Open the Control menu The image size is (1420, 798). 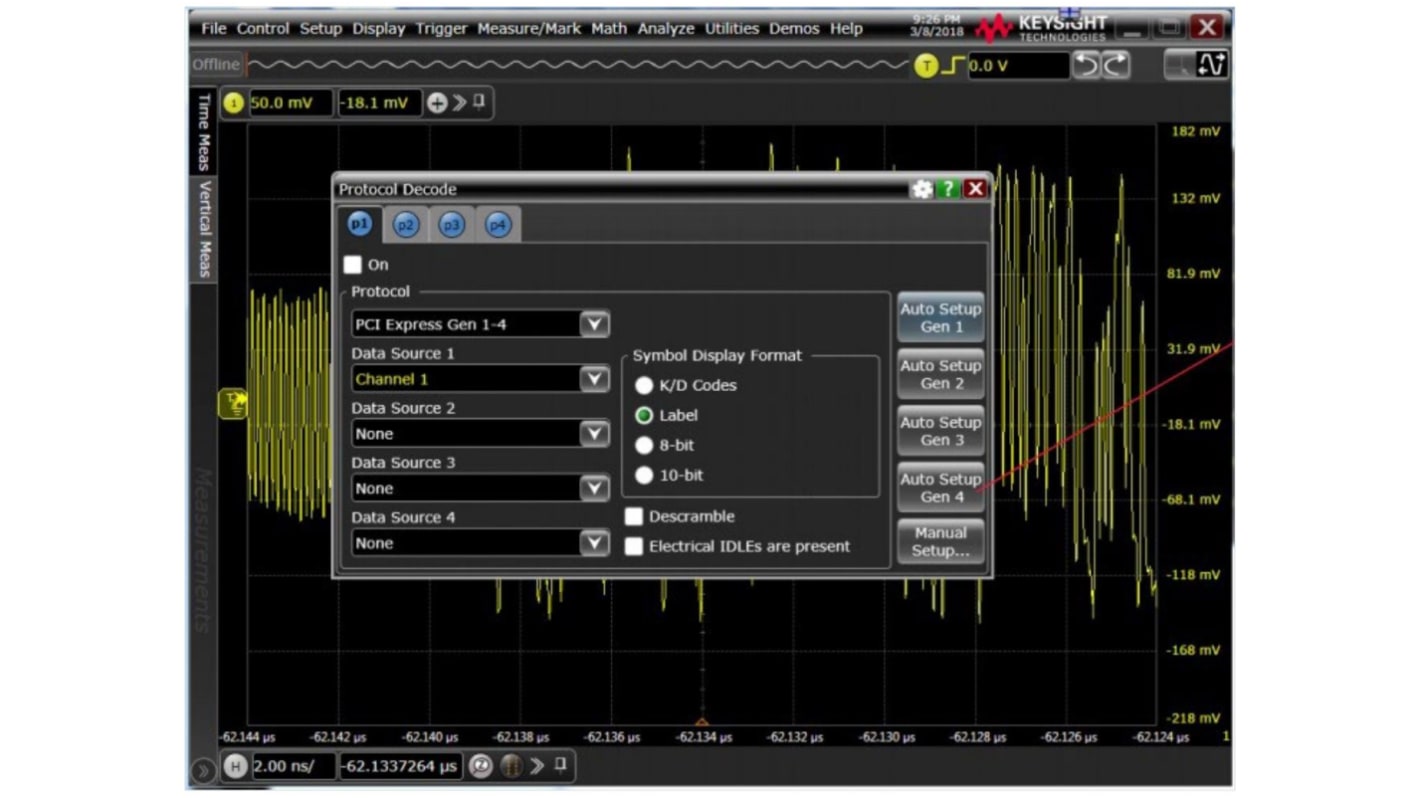(263, 28)
